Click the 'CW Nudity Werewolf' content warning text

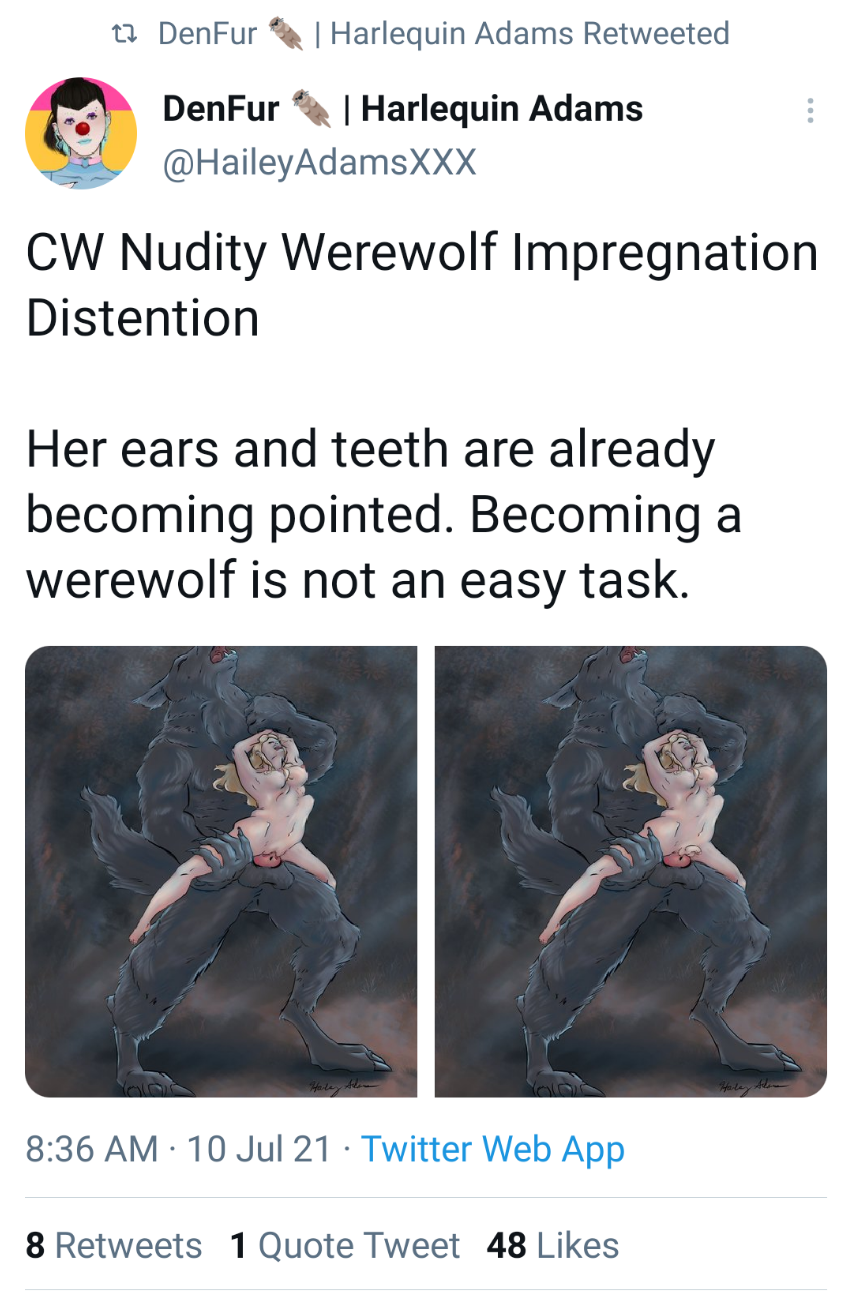click(x=261, y=252)
